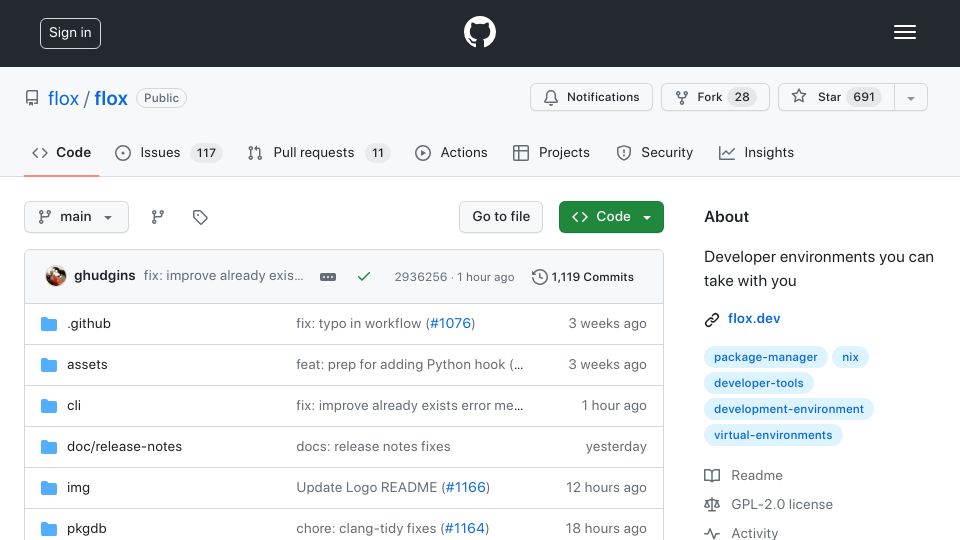Image resolution: width=960 pixels, height=540 pixels.
Task: Open commit hash 2936256
Action: [421, 277]
